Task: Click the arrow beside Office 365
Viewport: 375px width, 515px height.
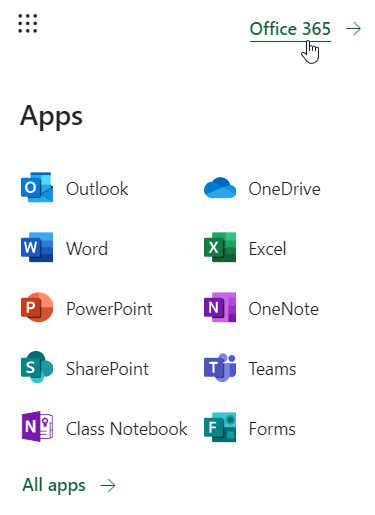Action: tap(353, 29)
